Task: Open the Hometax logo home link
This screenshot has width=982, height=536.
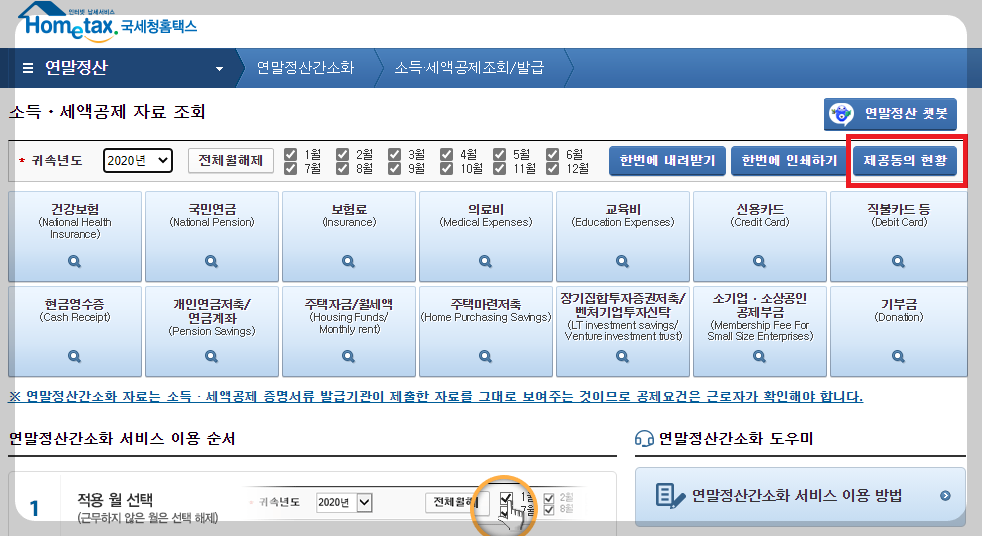Action: coord(108,24)
